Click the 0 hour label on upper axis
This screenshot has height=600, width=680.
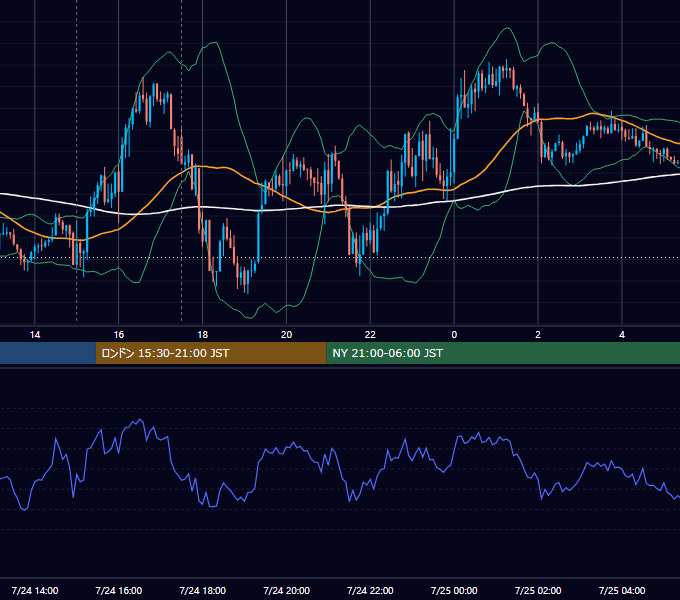click(454, 335)
